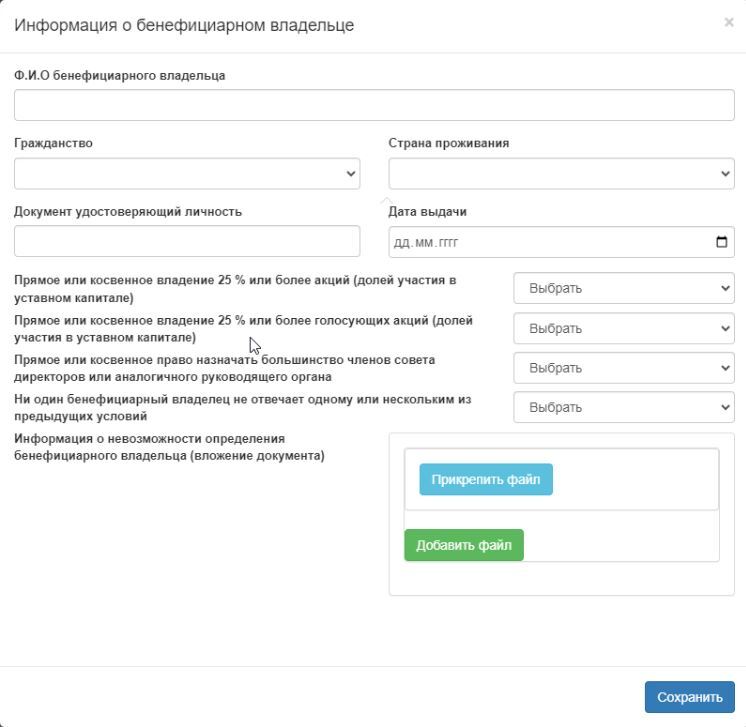Click into the Документ удостоверяющий личность text box
This screenshot has height=727, width=746.
(x=187, y=241)
